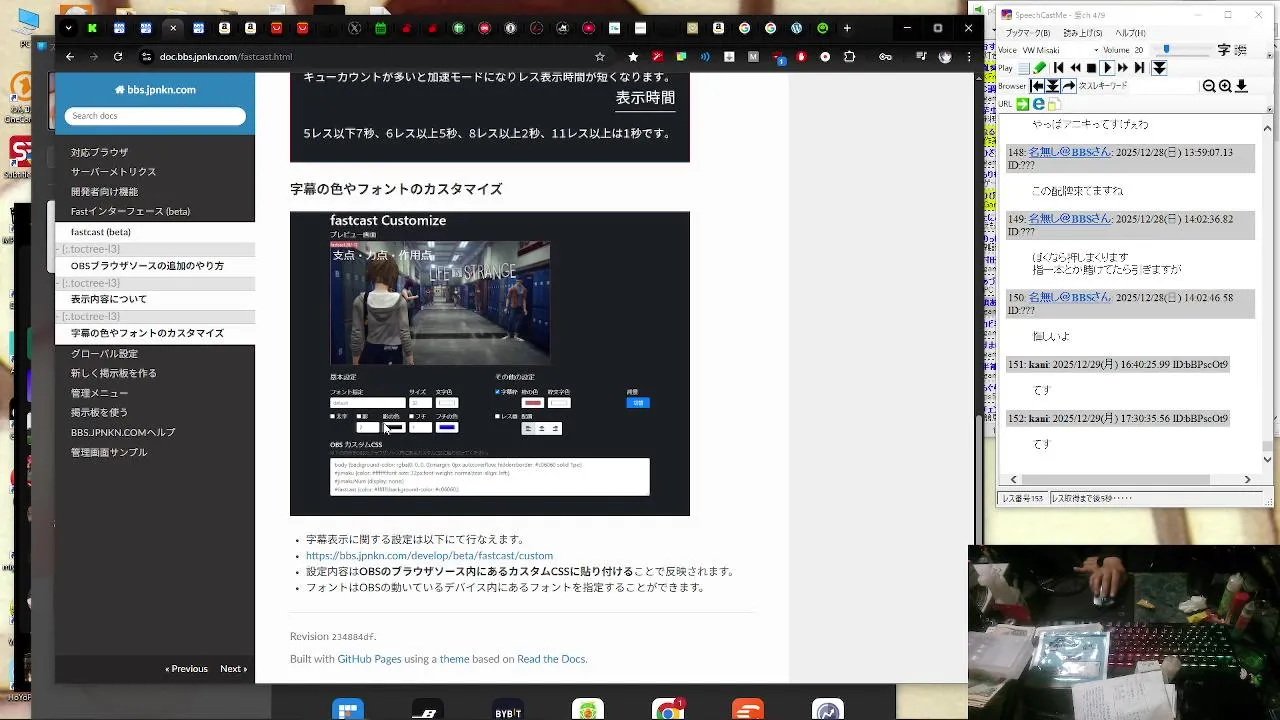The height and width of the screenshot is (720, 1280).
Task: Open Chrome from the taskbar
Action: 668,709
